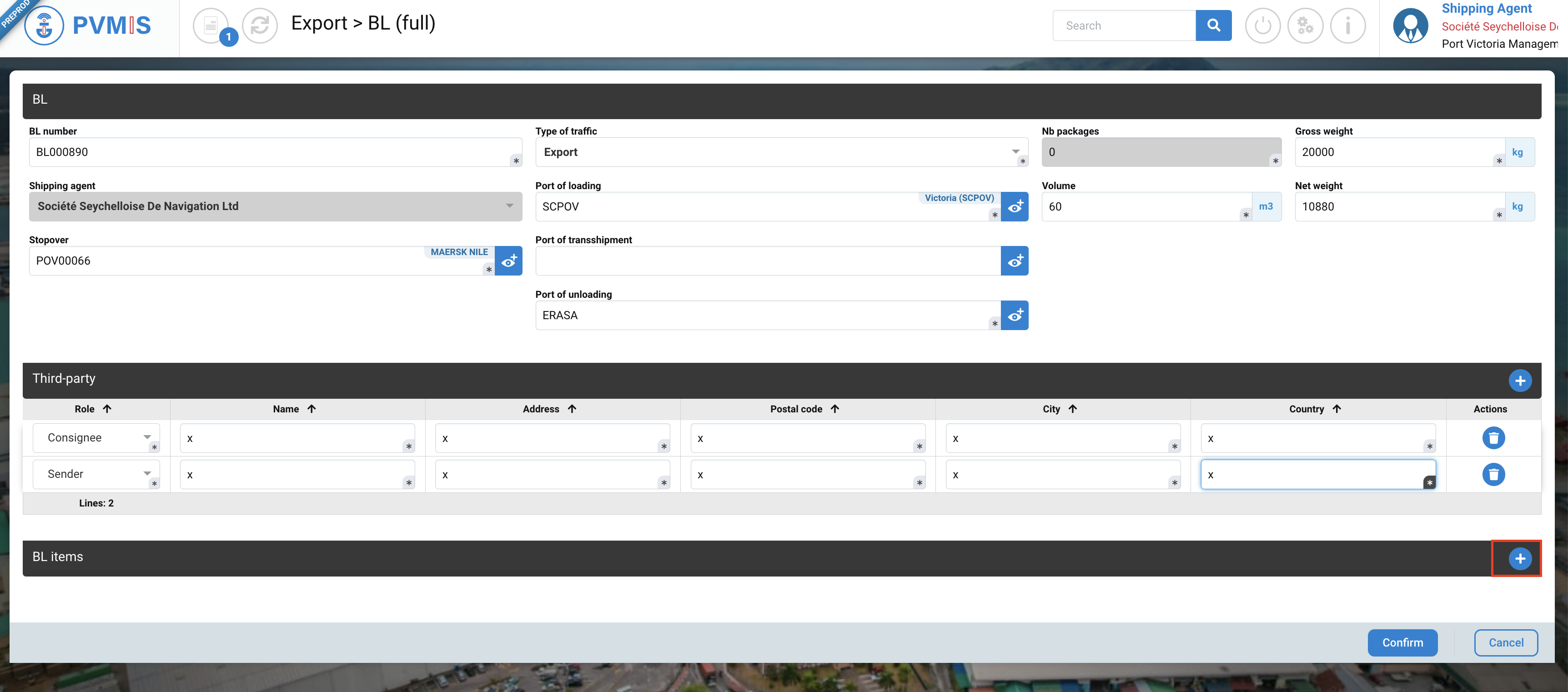Image resolution: width=1568 pixels, height=692 pixels.
Task: Click the blue search magnifier button
Action: pyautogui.click(x=1213, y=25)
